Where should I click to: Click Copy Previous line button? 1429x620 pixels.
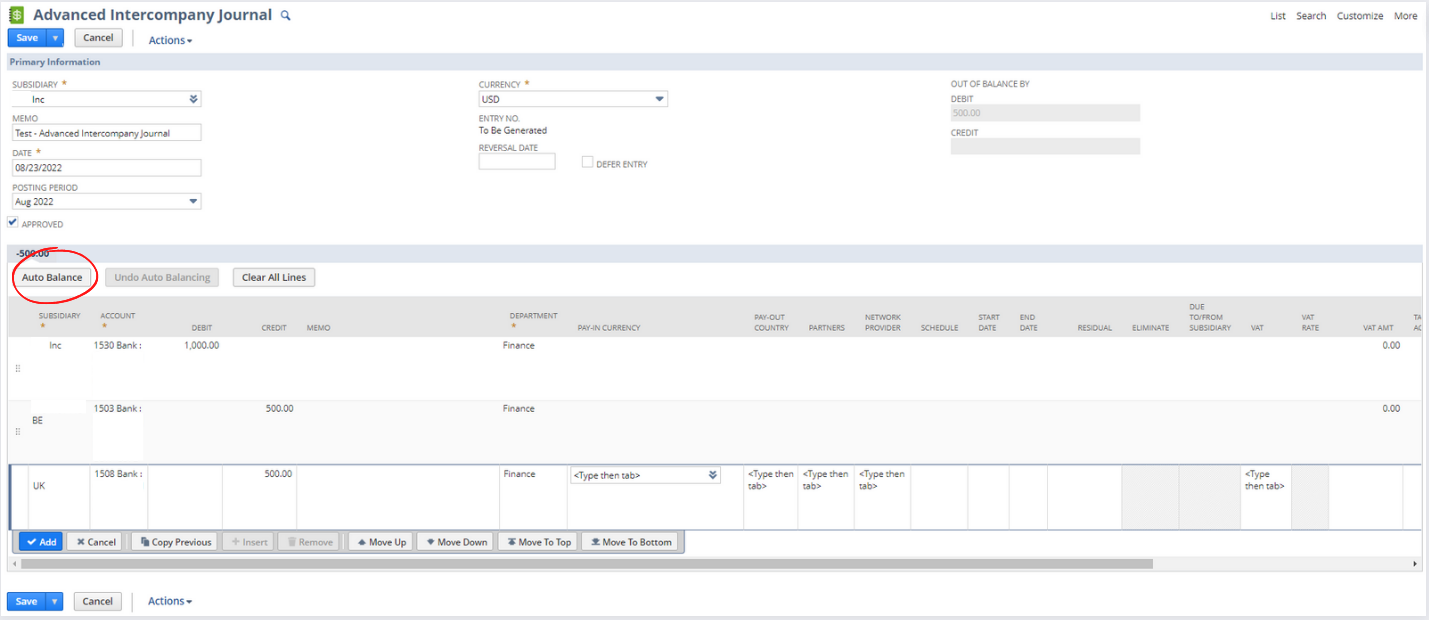[x=174, y=542]
